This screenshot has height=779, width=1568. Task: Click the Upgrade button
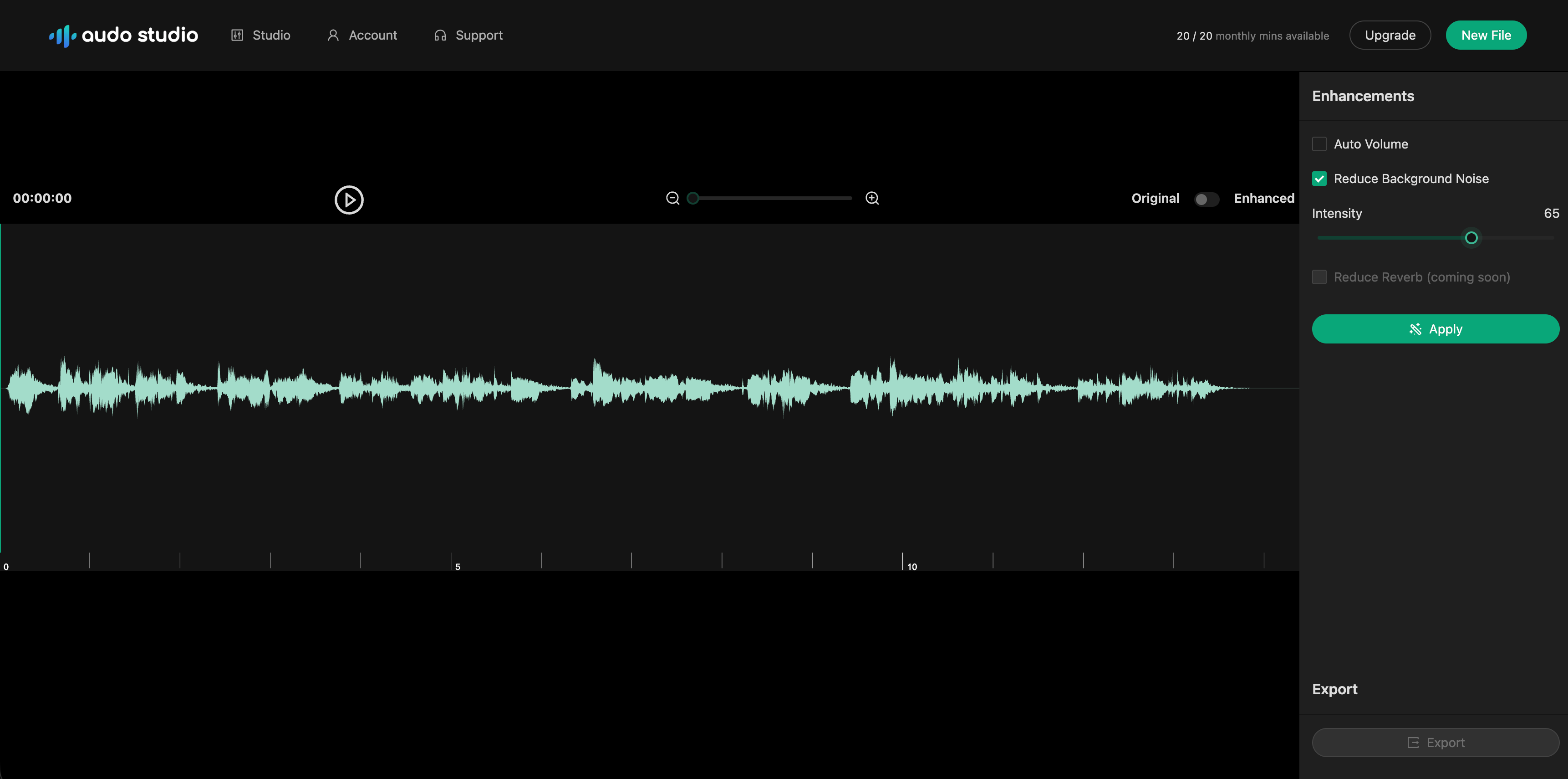point(1390,36)
